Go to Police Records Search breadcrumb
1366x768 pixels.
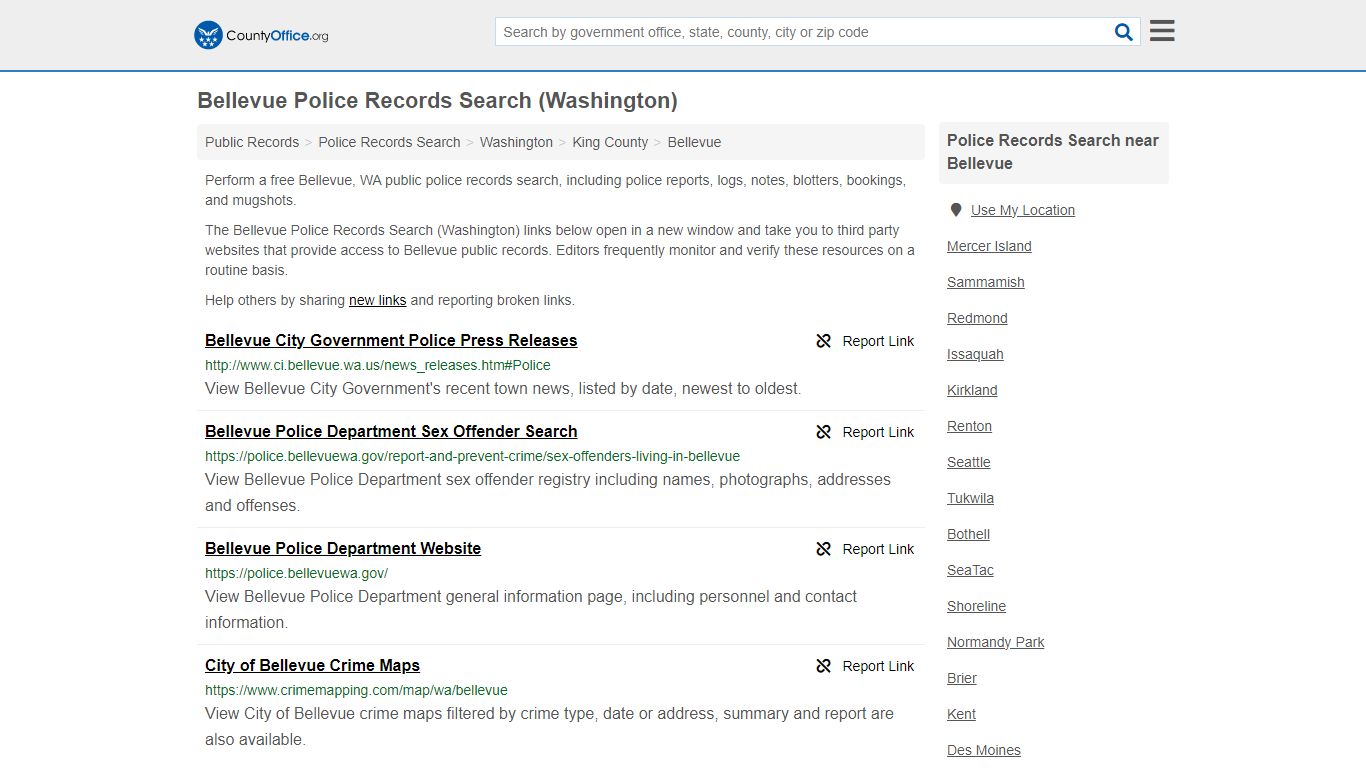[389, 142]
